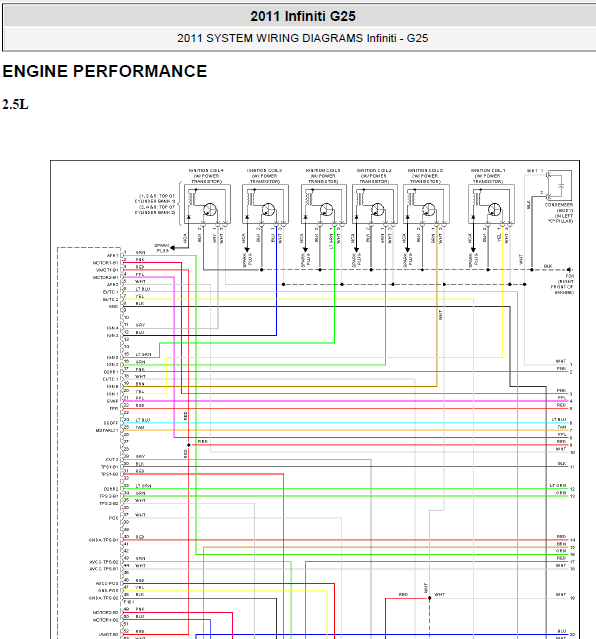The image size is (596, 639).
Task: Click the coil winding symbol in the blue-wired coil
Action: 249,198
